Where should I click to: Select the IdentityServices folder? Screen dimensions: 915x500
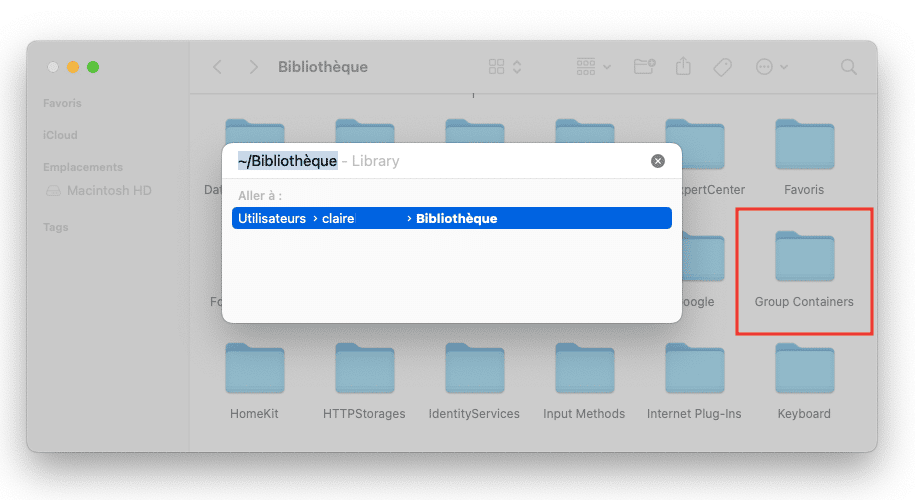click(474, 368)
